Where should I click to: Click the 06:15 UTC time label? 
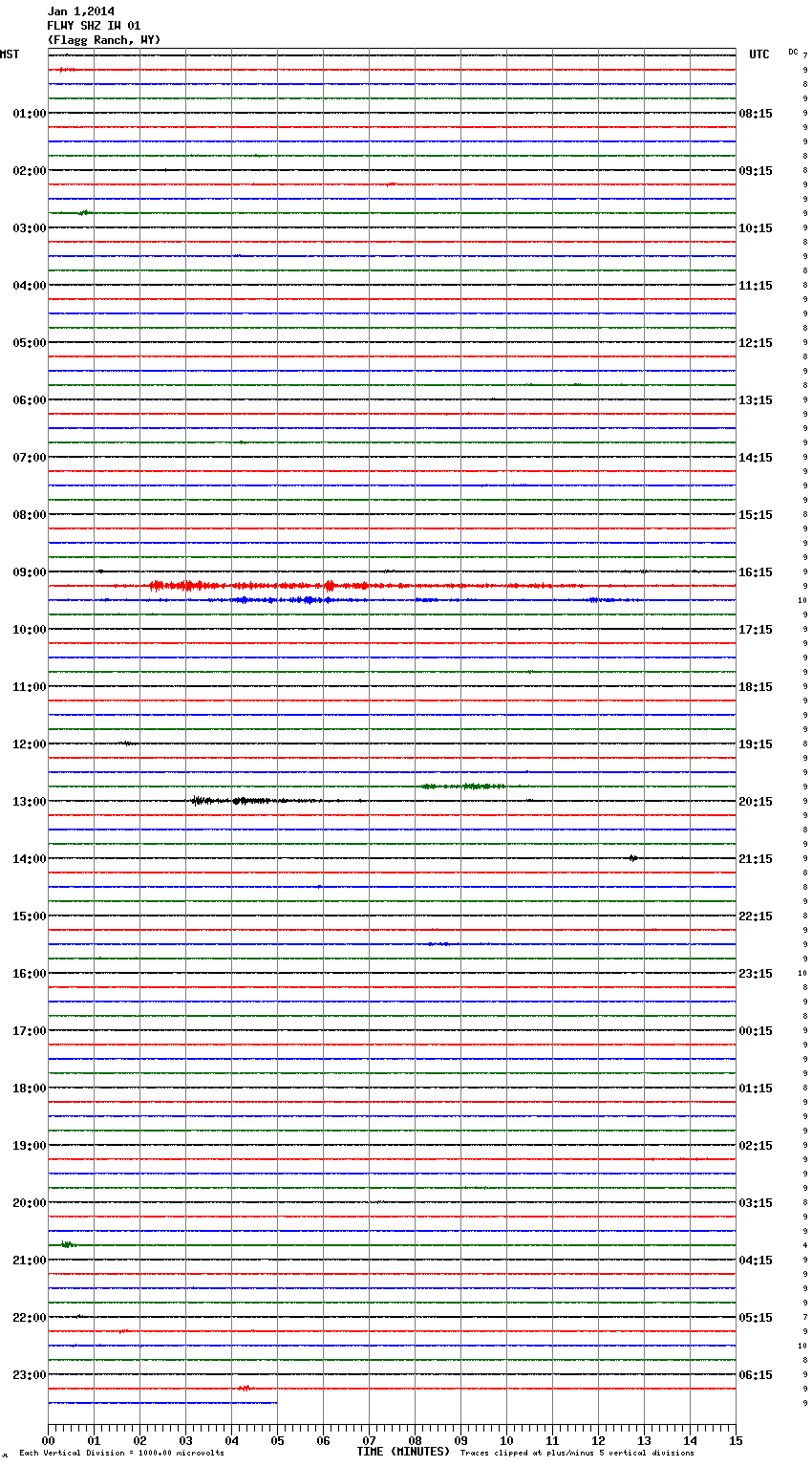tap(756, 1375)
